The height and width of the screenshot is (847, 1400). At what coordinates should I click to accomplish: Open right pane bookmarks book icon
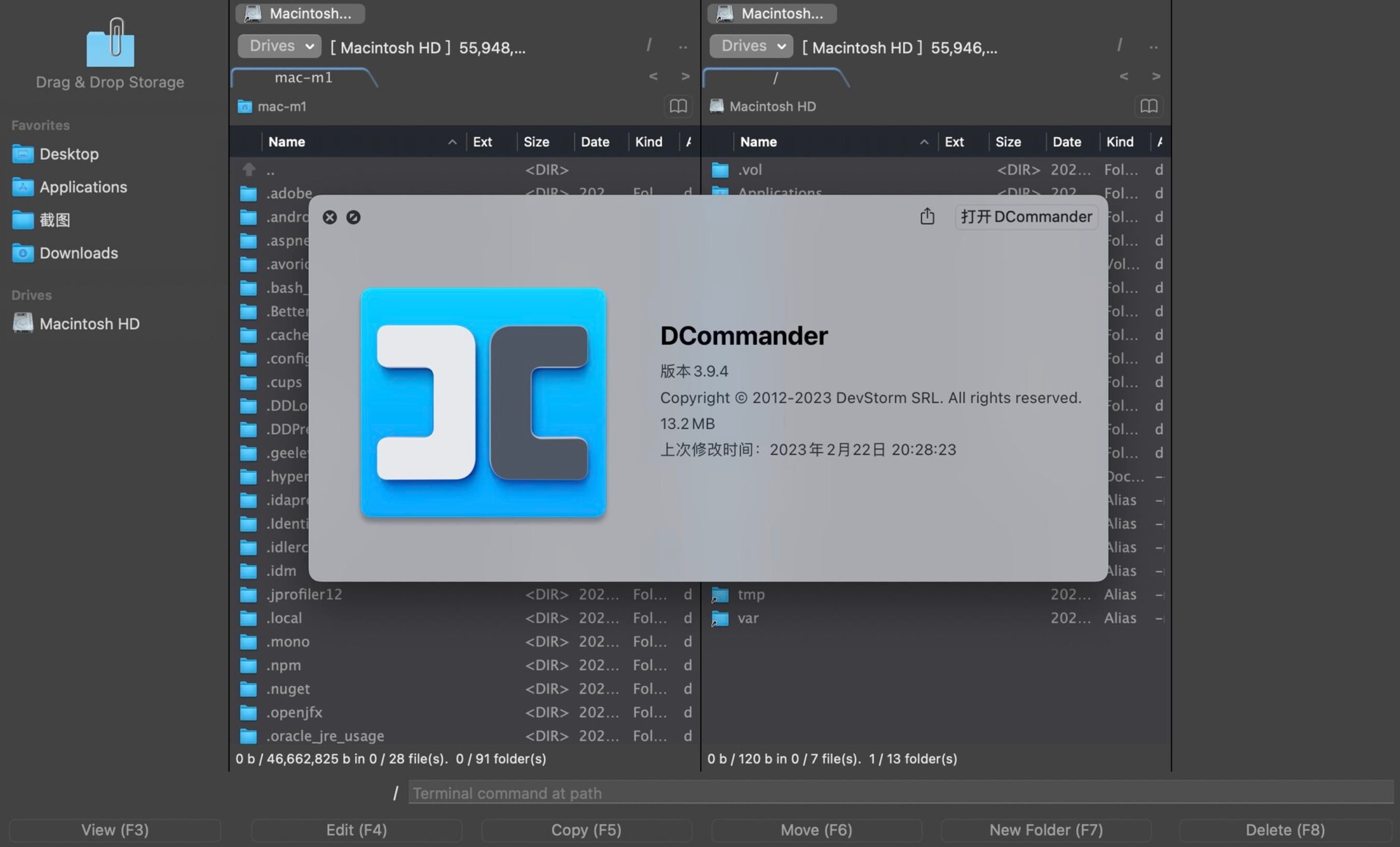[1149, 106]
